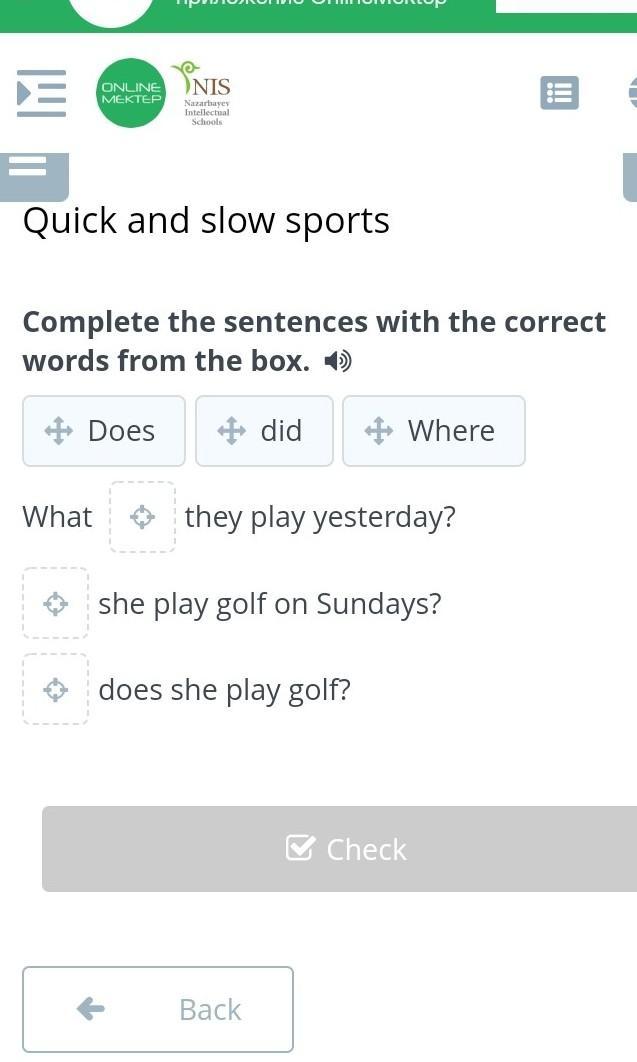
Task: Click the move handle on did
Action: tap(232, 431)
